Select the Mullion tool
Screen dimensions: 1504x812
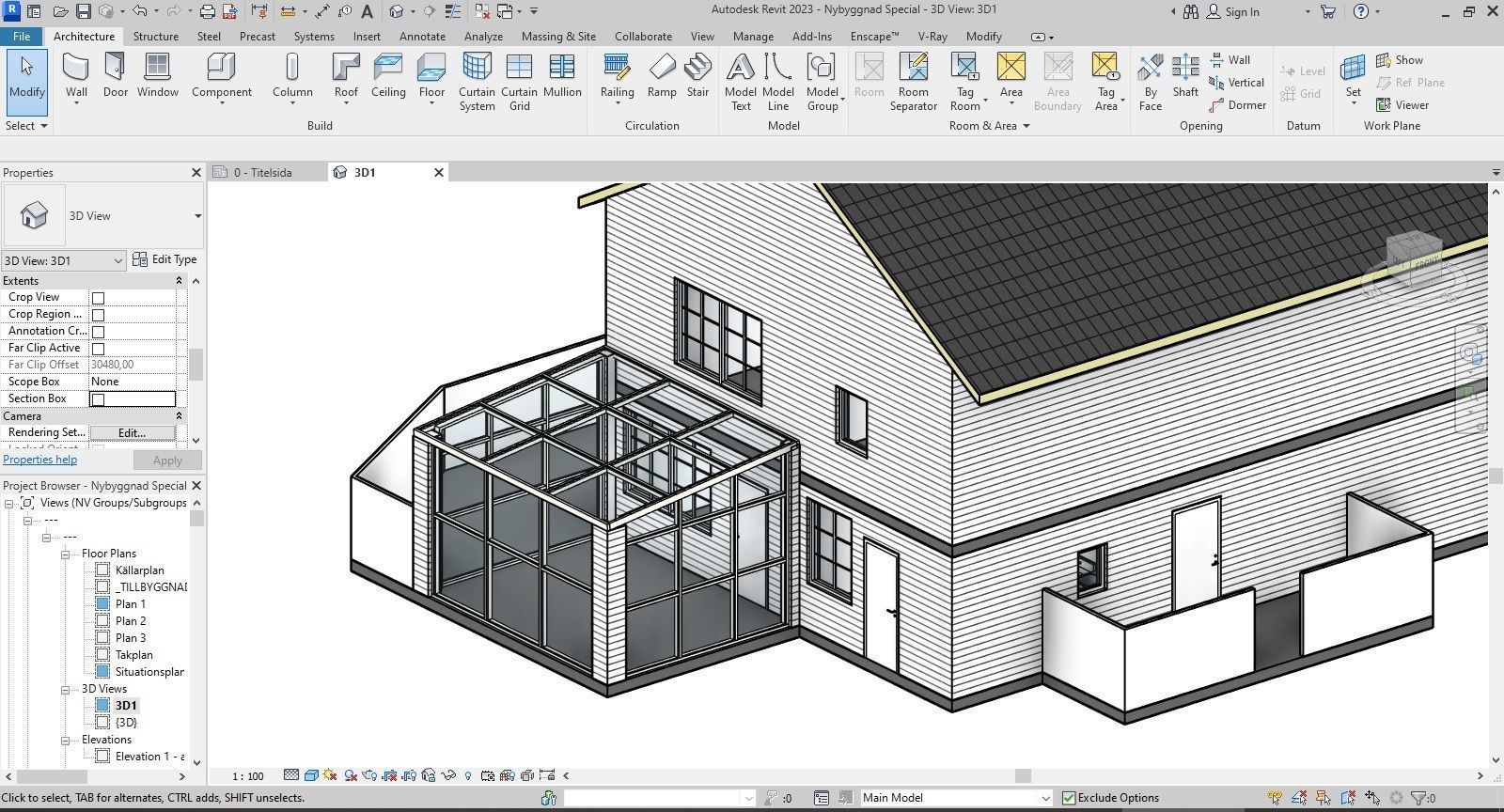[562, 75]
